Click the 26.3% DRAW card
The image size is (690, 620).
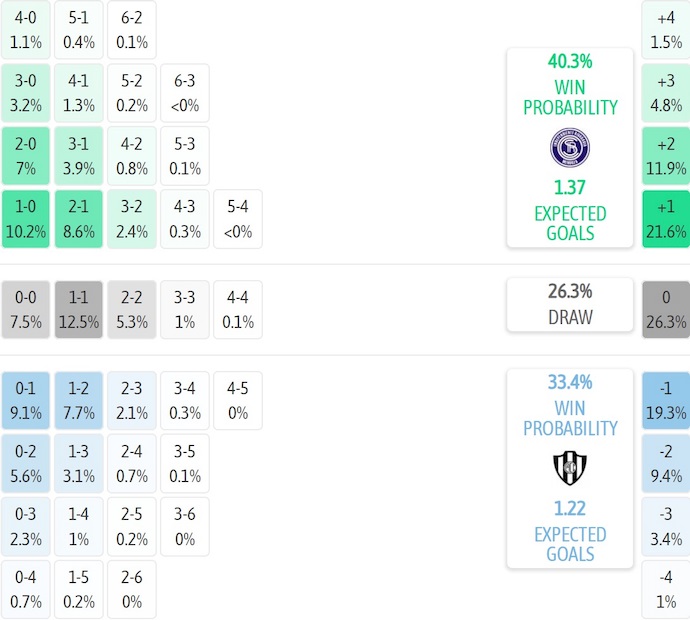569,304
